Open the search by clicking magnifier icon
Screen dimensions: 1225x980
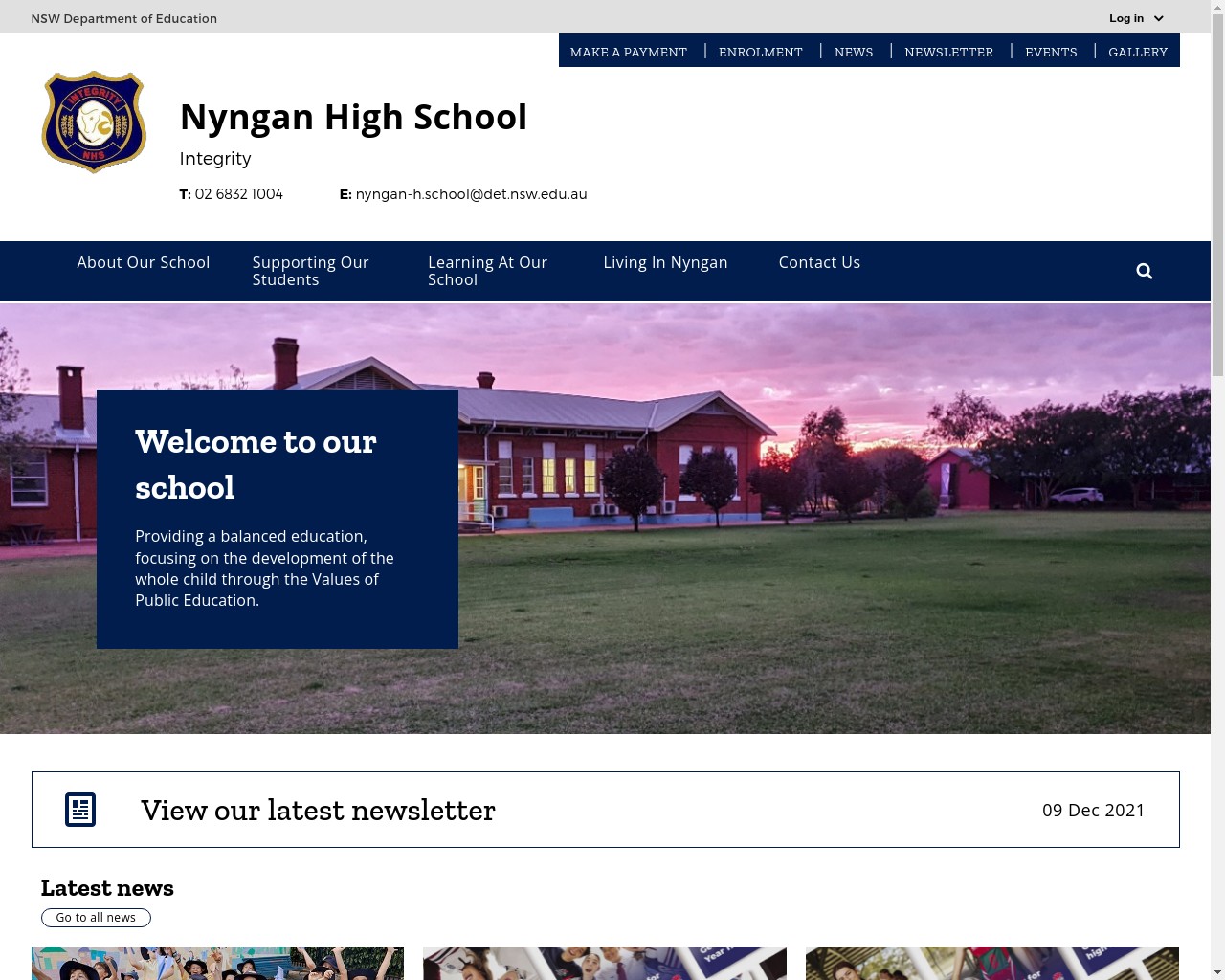[x=1144, y=271]
